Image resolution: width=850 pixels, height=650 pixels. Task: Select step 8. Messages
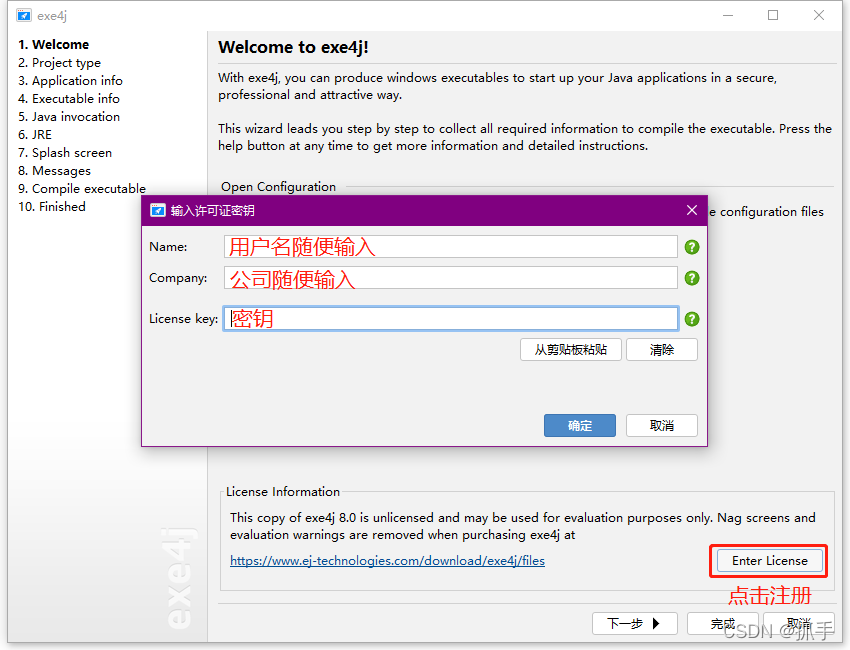[54, 171]
